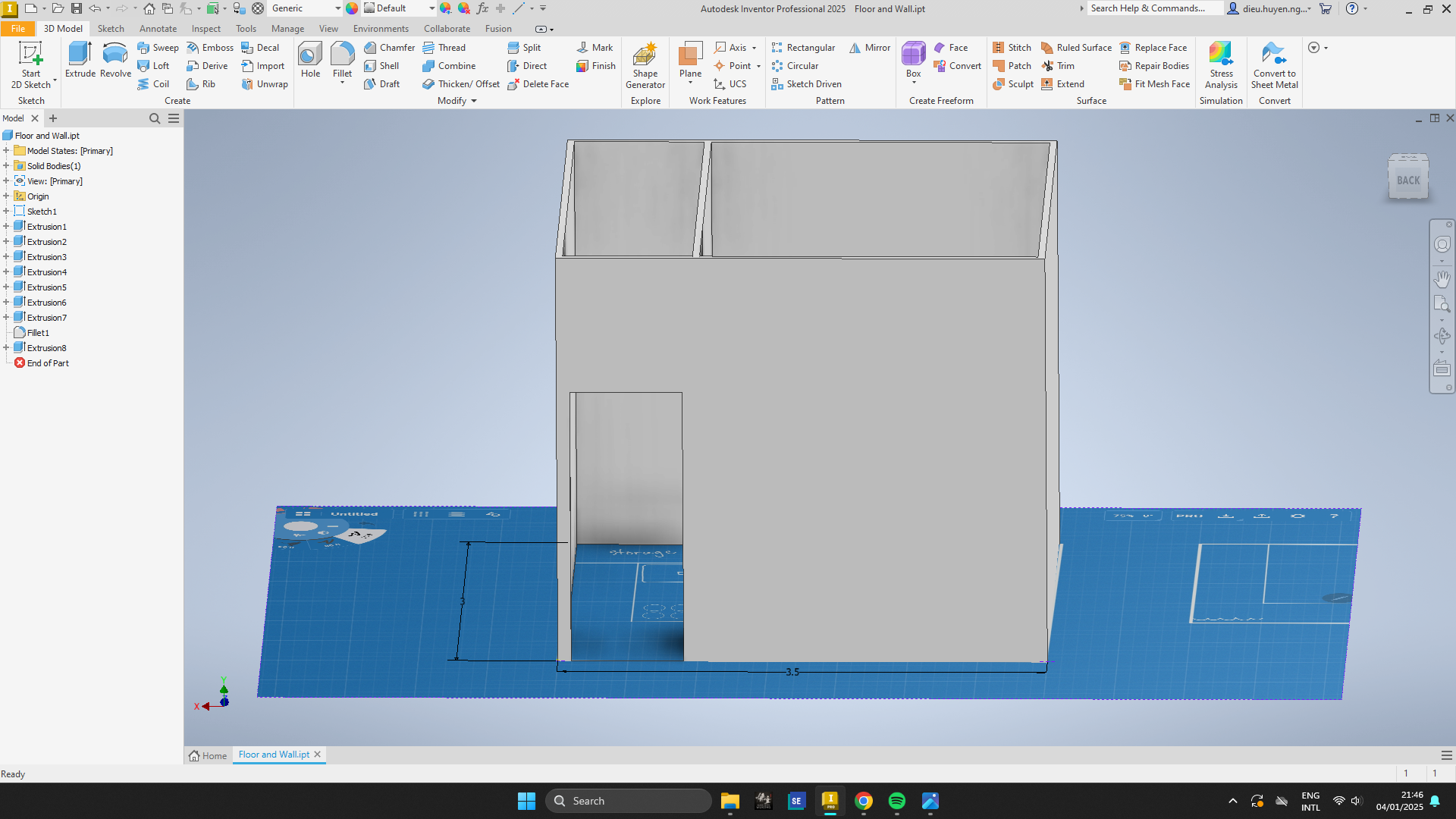The image size is (1456, 819).
Task: Go to the Home document tab
Action: [x=208, y=755]
